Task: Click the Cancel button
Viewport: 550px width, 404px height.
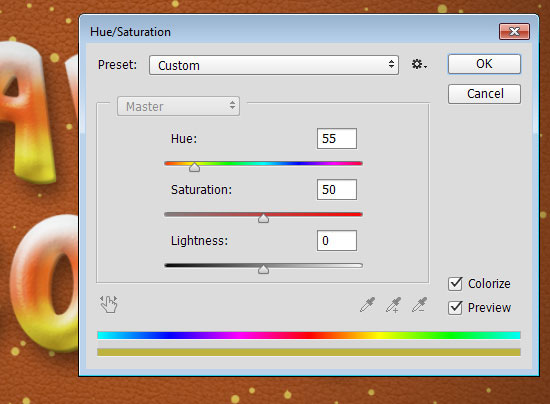Action: click(484, 94)
